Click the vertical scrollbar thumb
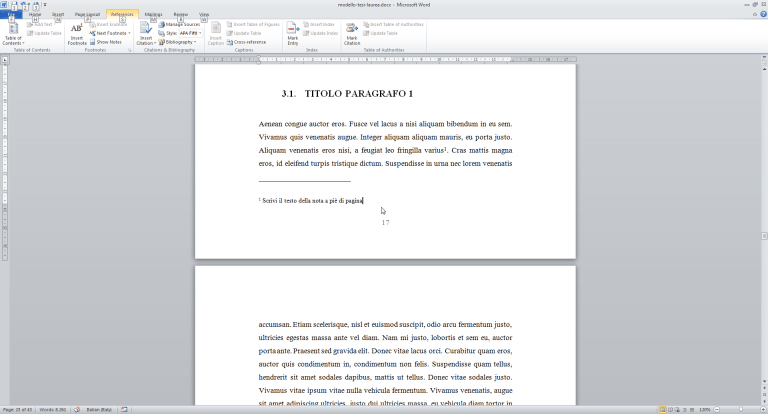The height and width of the screenshot is (414, 768). [764, 236]
